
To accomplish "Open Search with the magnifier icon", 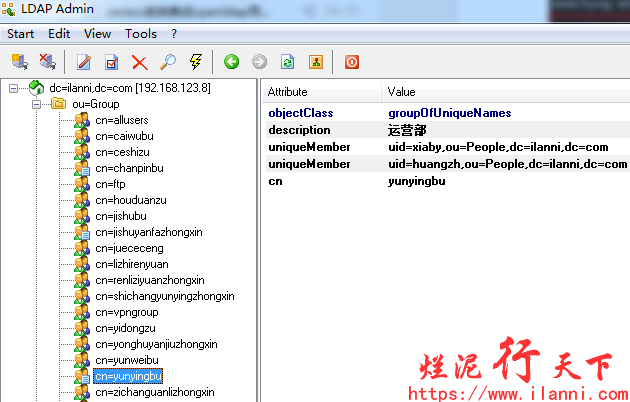I will [167, 62].
